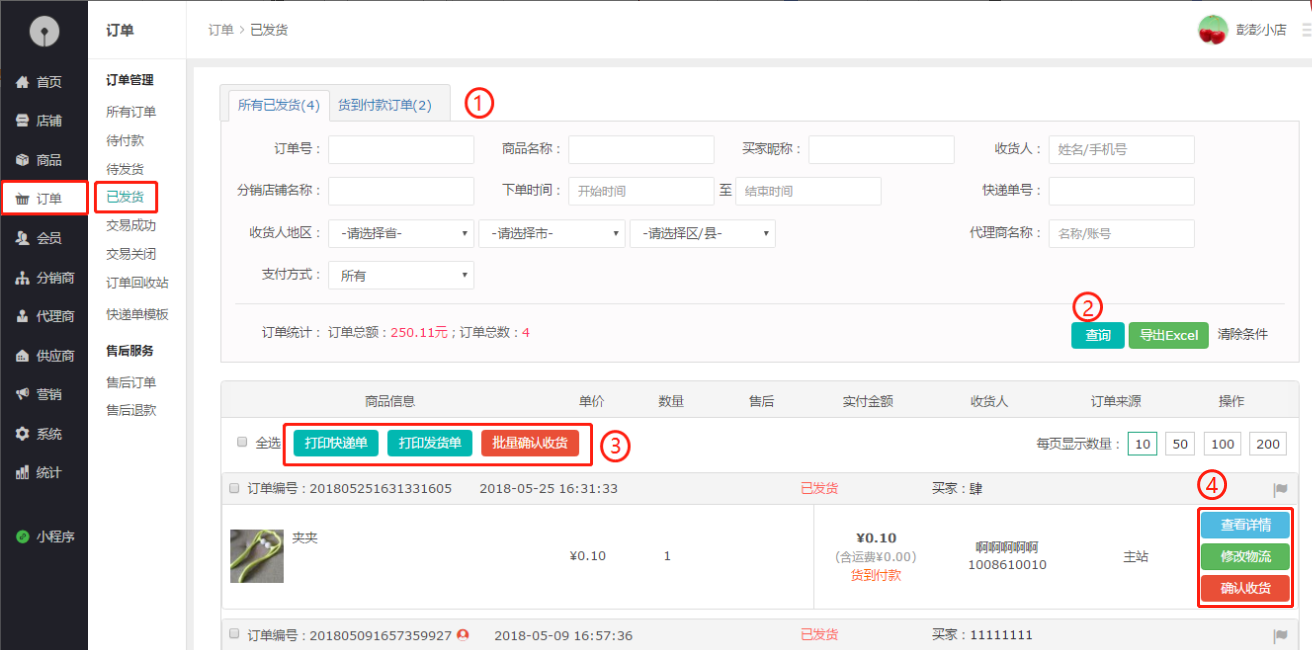Expand the payment method (支付方式) dropdown
The width and height of the screenshot is (1312, 650).
[x=401, y=276]
